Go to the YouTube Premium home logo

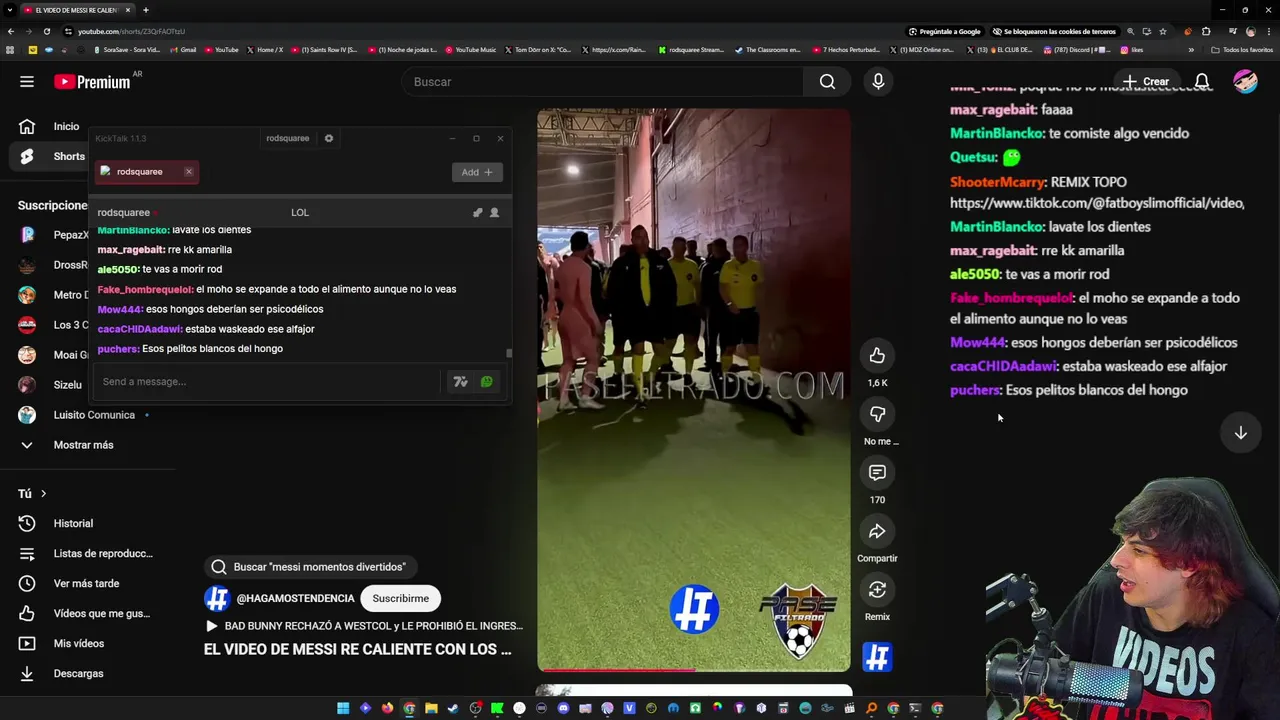pos(92,82)
